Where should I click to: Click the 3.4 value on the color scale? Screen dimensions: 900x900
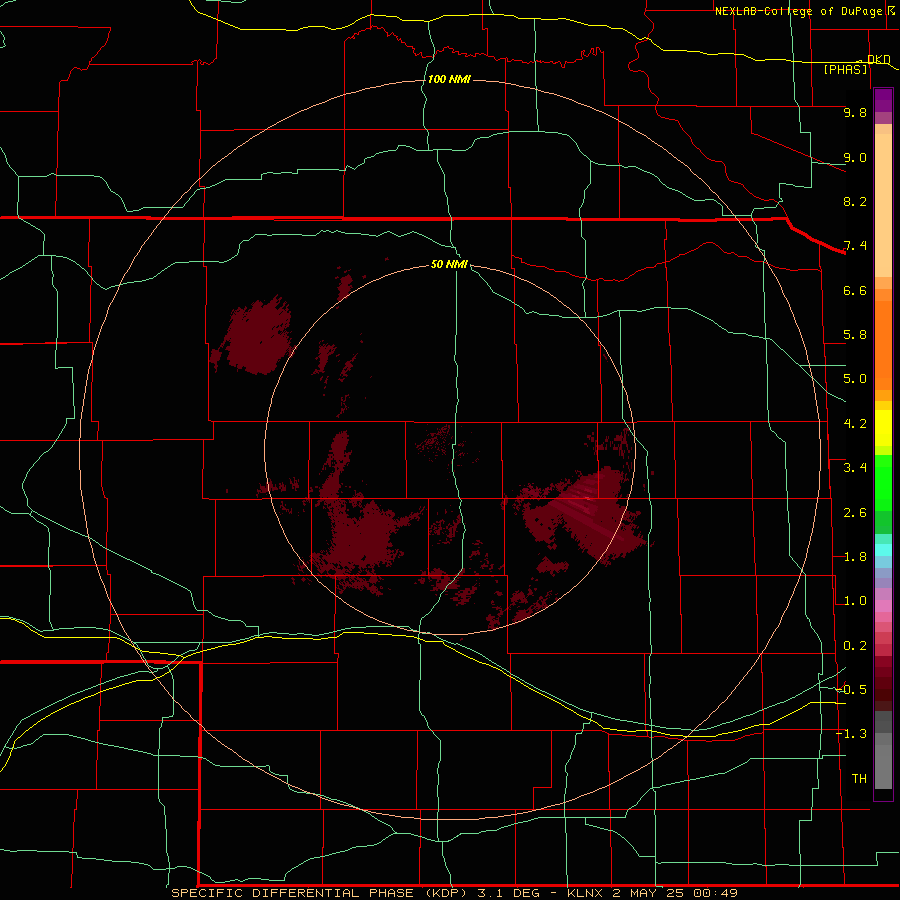tap(855, 468)
